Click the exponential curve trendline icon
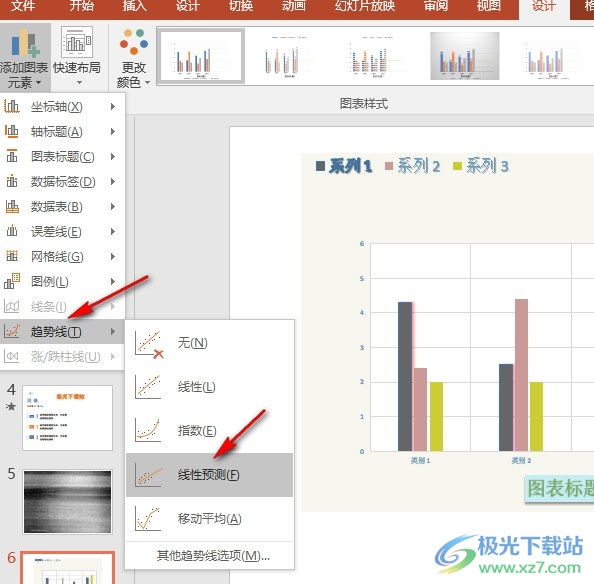Screen dimensions: 594x584 [x=148, y=431]
